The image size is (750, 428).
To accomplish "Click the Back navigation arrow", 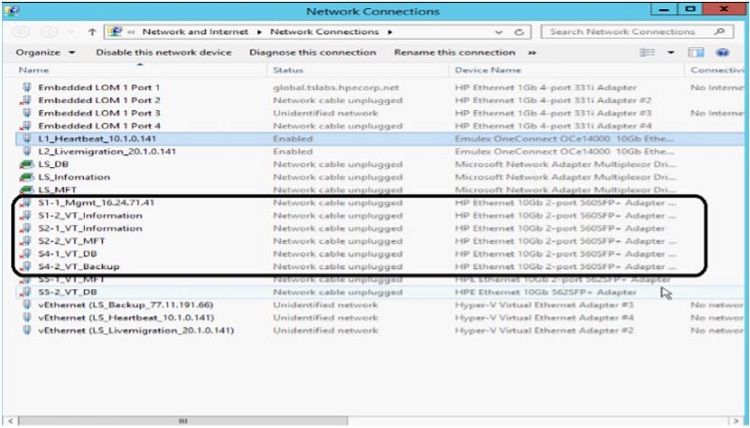I will [x=21, y=32].
